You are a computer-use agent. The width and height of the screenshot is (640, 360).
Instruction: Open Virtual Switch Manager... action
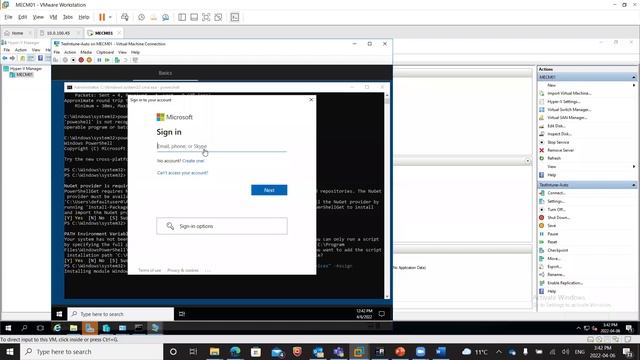[569, 110]
